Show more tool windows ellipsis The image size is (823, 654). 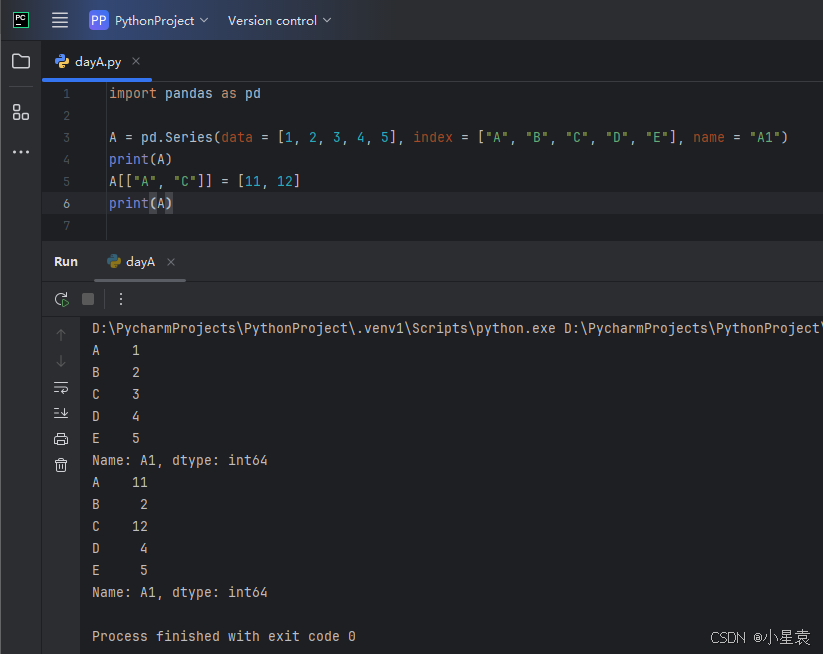[21, 152]
